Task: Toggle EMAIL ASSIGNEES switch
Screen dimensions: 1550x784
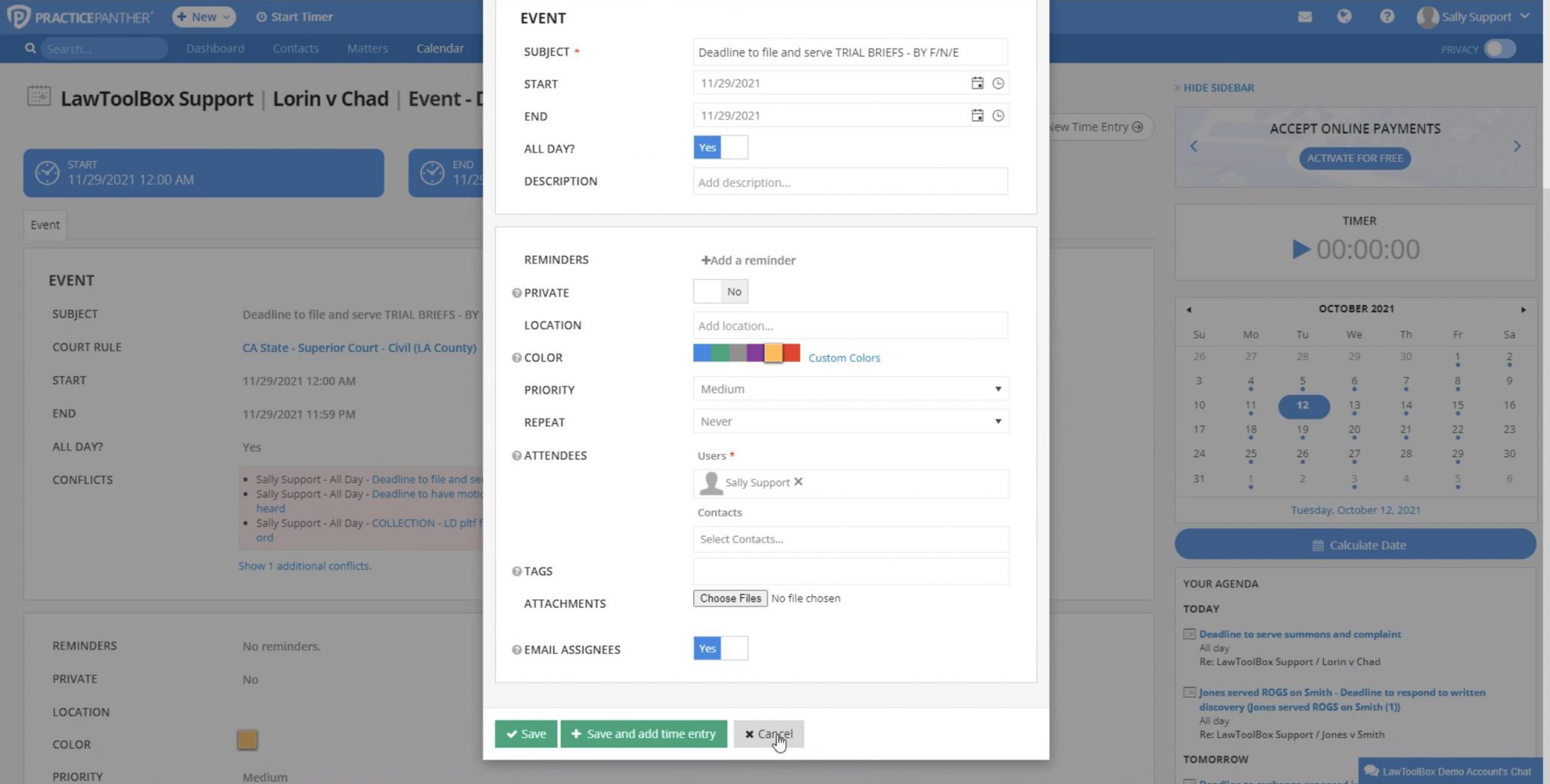Action: [x=721, y=649]
